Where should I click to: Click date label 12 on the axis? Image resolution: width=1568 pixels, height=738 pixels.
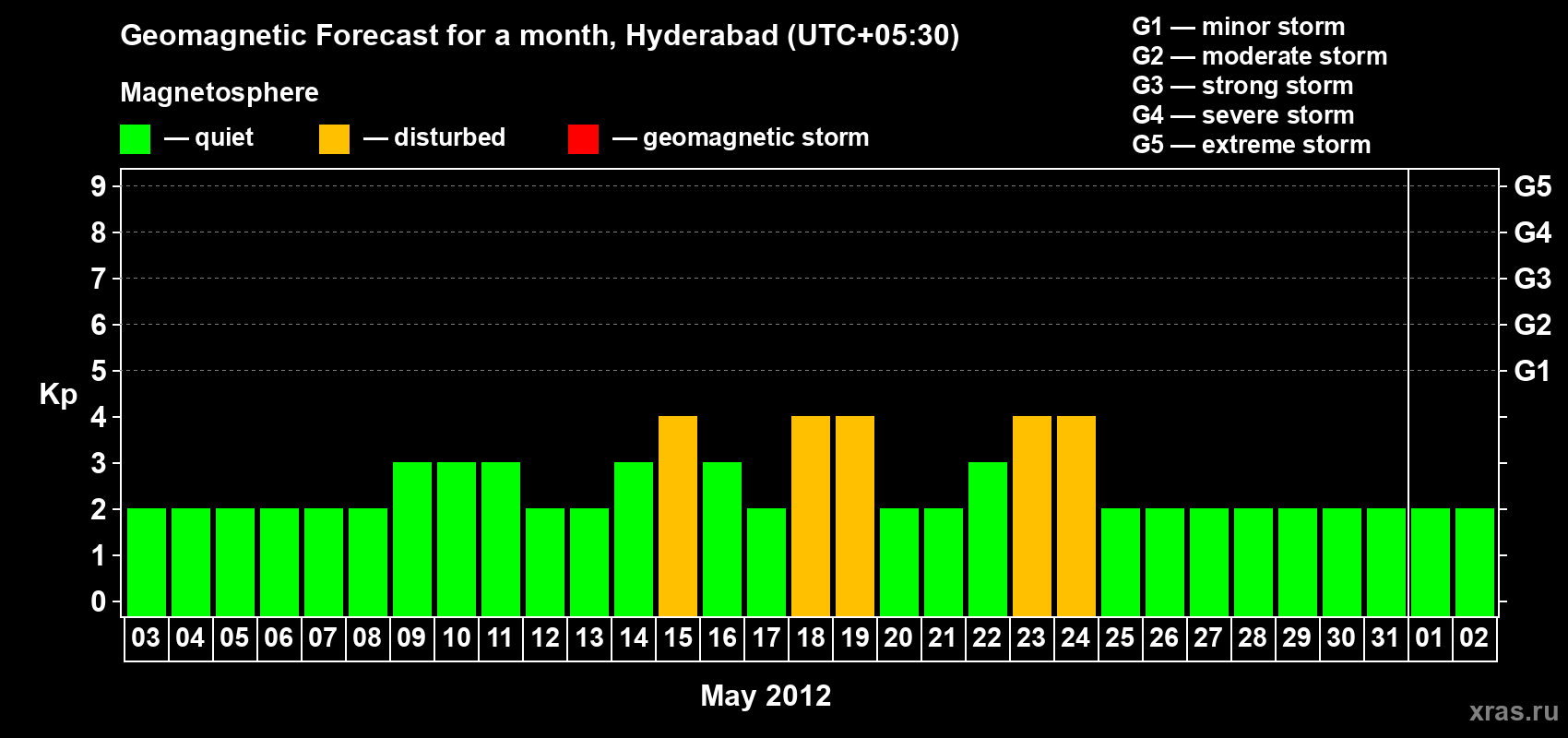544,637
